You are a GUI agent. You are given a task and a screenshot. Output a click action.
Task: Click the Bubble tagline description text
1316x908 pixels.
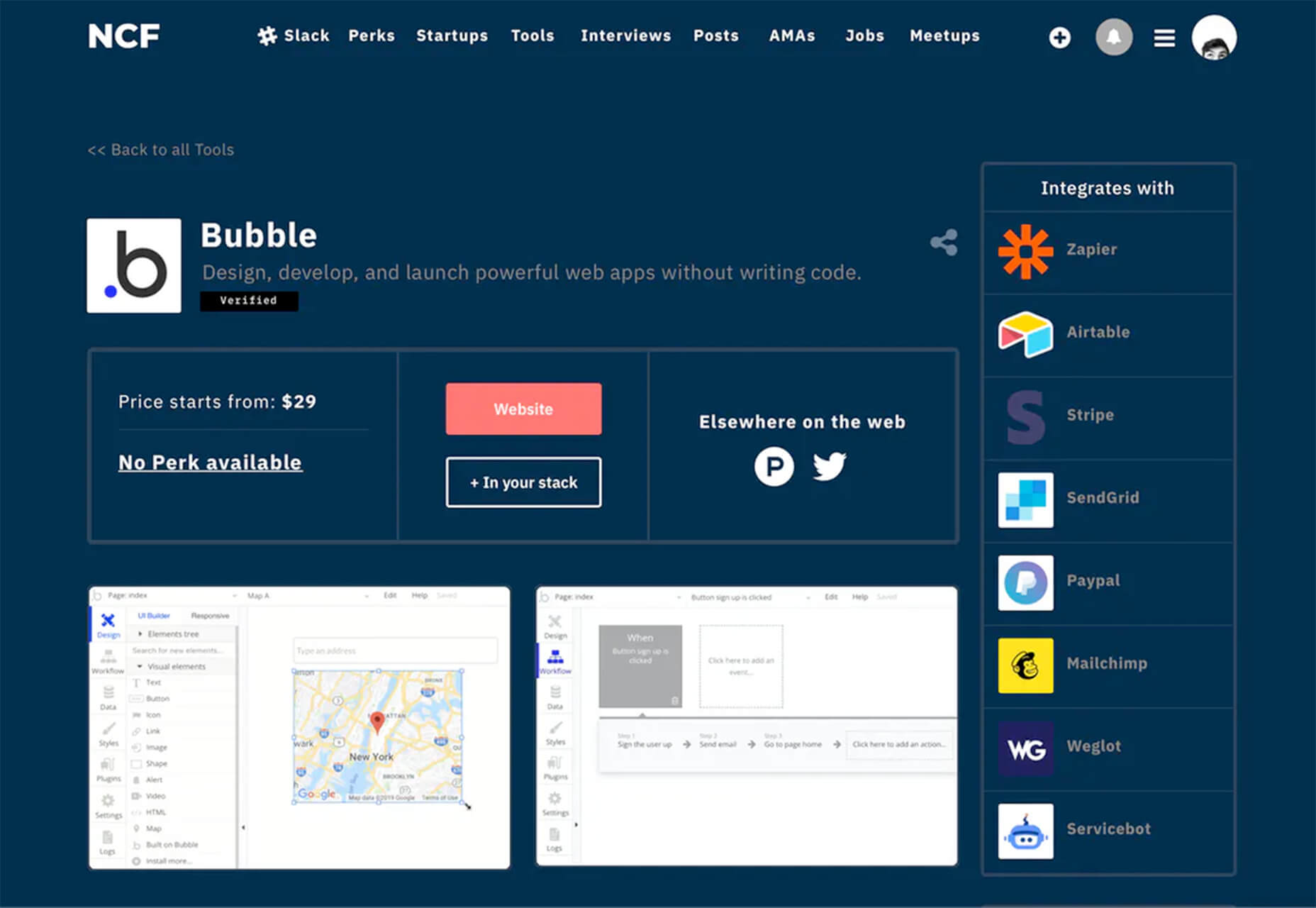(x=532, y=272)
